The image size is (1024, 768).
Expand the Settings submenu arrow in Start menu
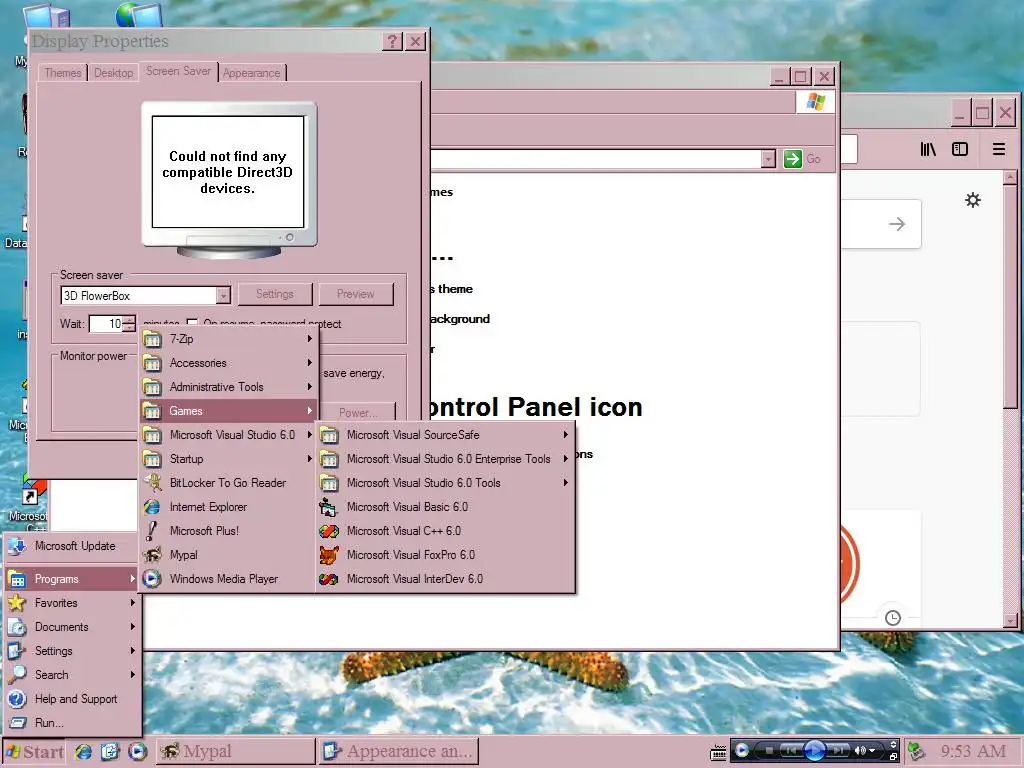coord(133,651)
